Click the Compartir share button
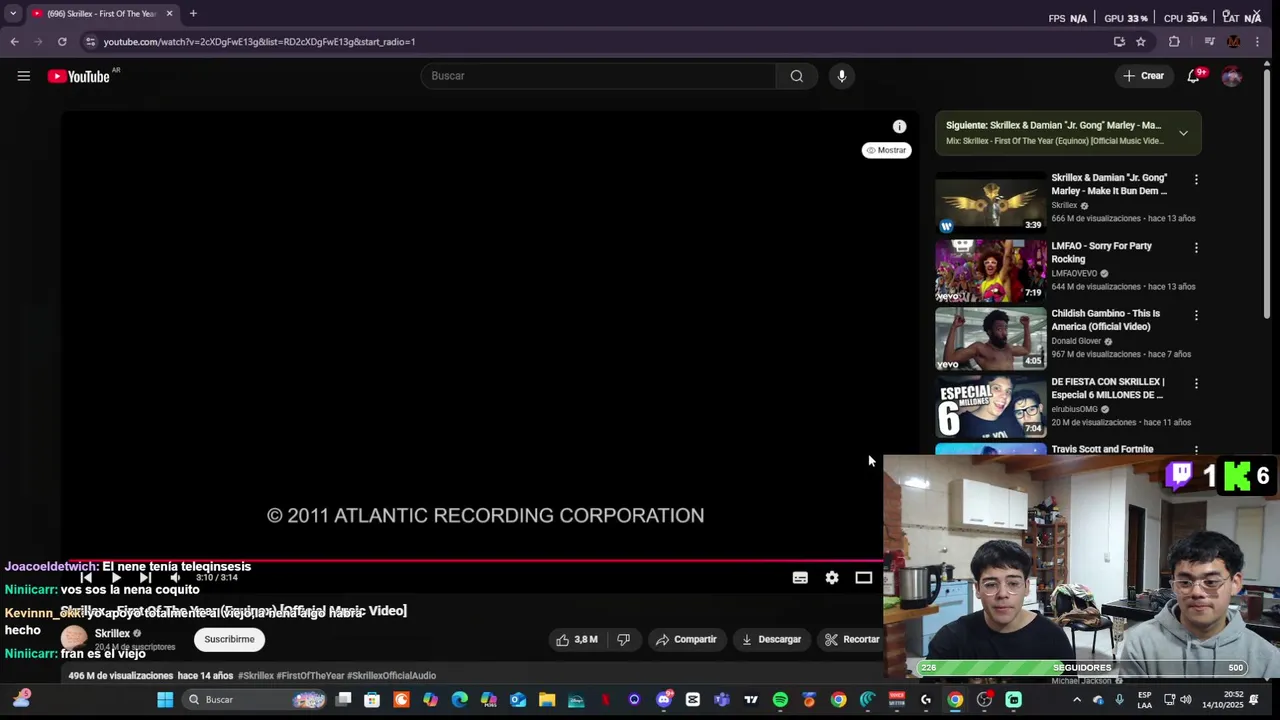This screenshot has height=720, width=1280. pyautogui.click(x=686, y=639)
